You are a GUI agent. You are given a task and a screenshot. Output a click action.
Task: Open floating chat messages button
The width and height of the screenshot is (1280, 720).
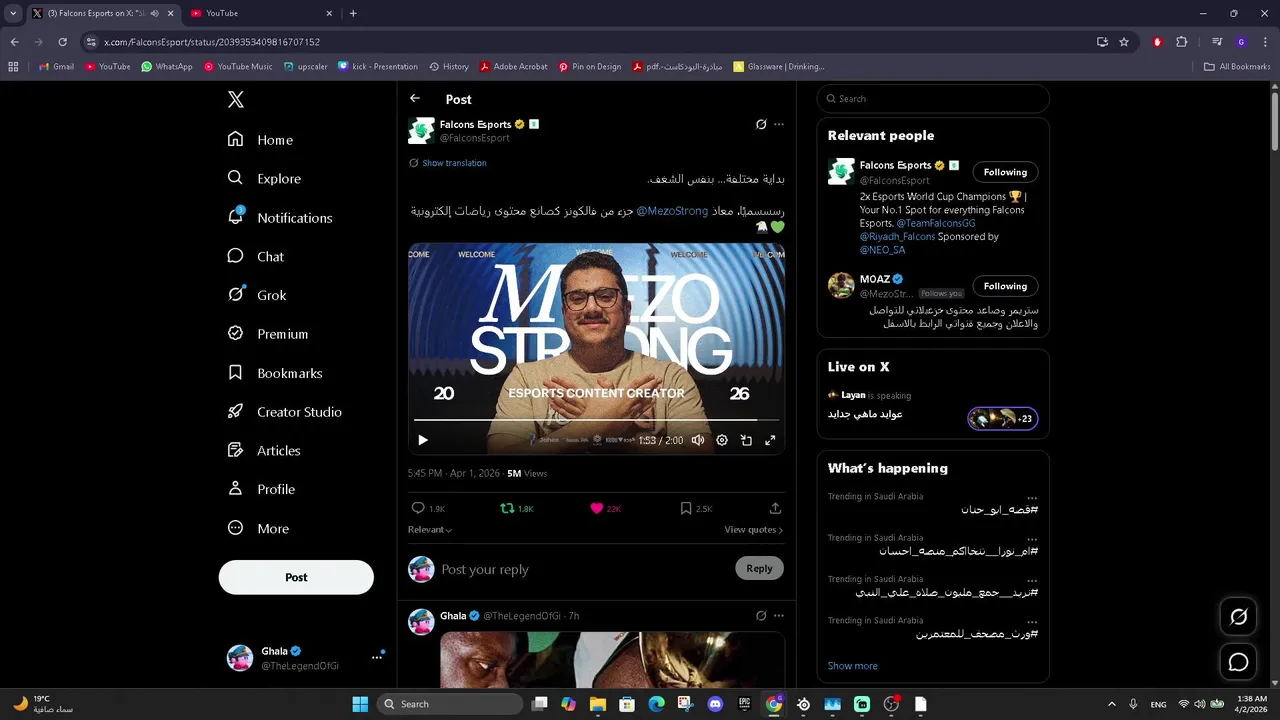click(1238, 662)
